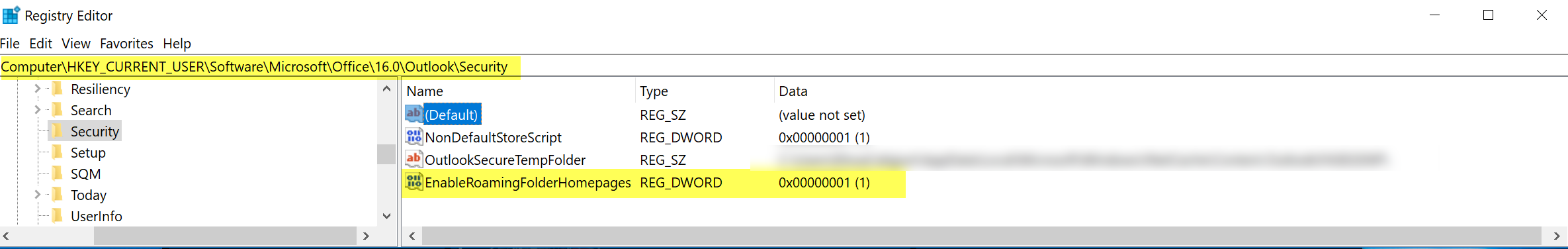Select the UserInfo tree key
Image resolution: width=1568 pixels, height=249 pixels.
96,216
